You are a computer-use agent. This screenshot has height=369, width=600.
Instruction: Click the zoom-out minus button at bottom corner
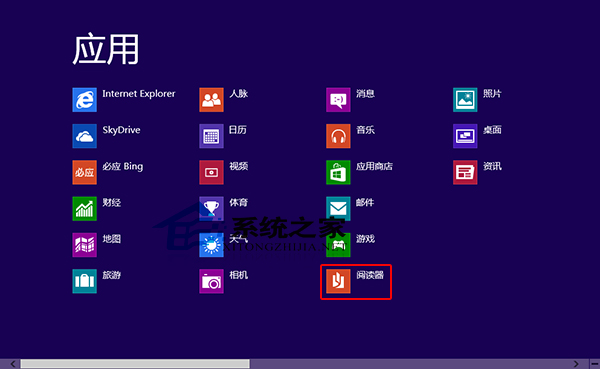[595, 364]
